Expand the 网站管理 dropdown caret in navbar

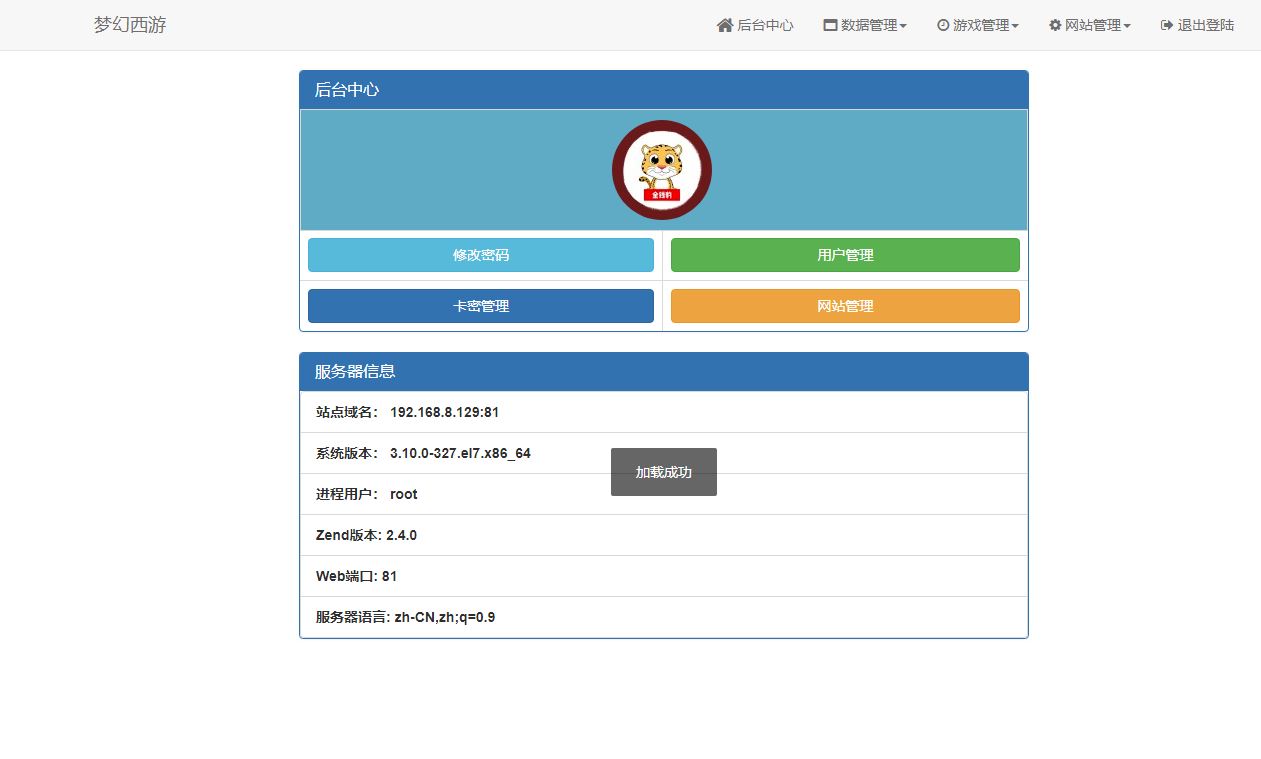[1127, 26]
